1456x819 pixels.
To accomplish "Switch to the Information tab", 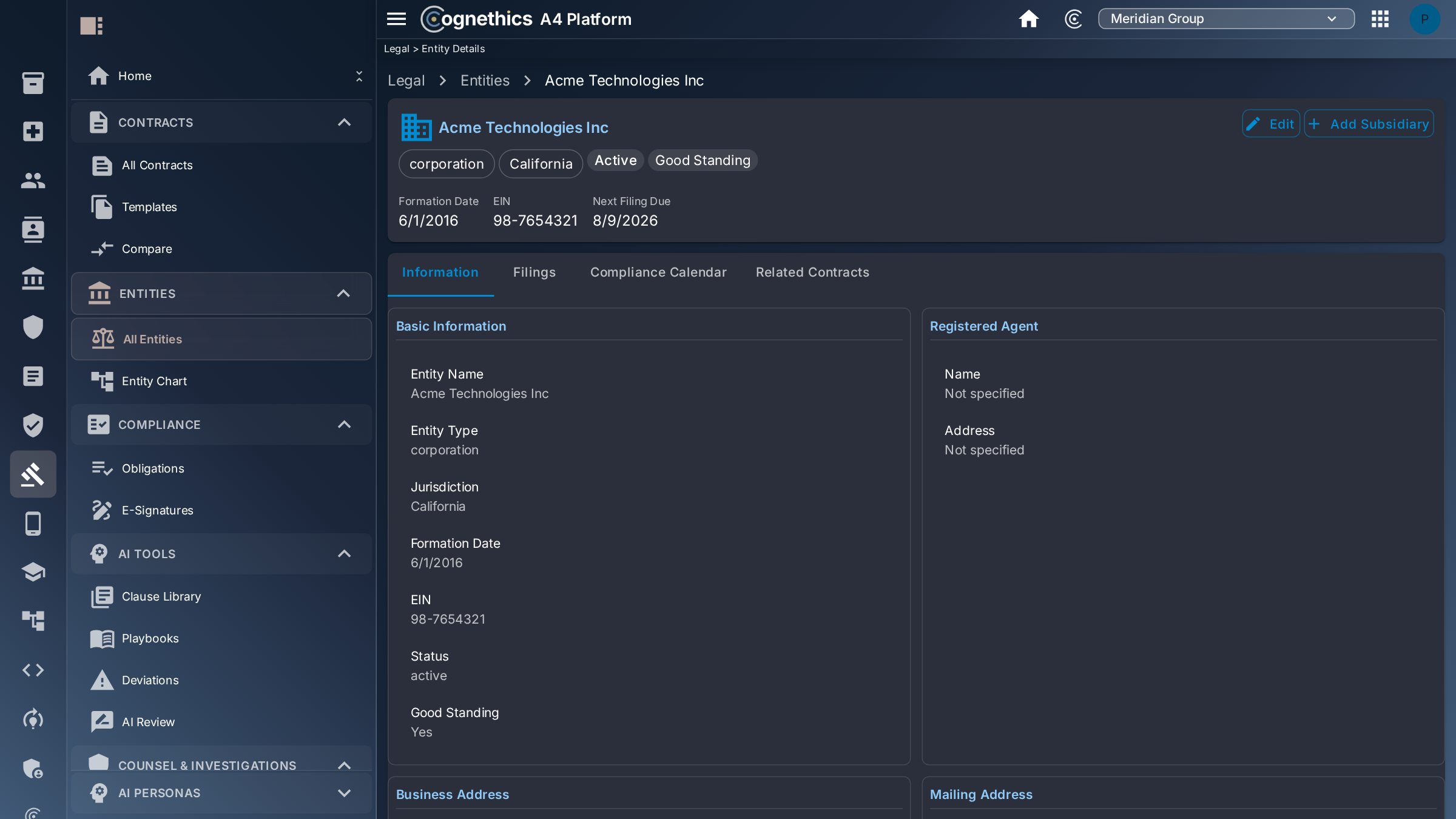I will (x=440, y=272).
